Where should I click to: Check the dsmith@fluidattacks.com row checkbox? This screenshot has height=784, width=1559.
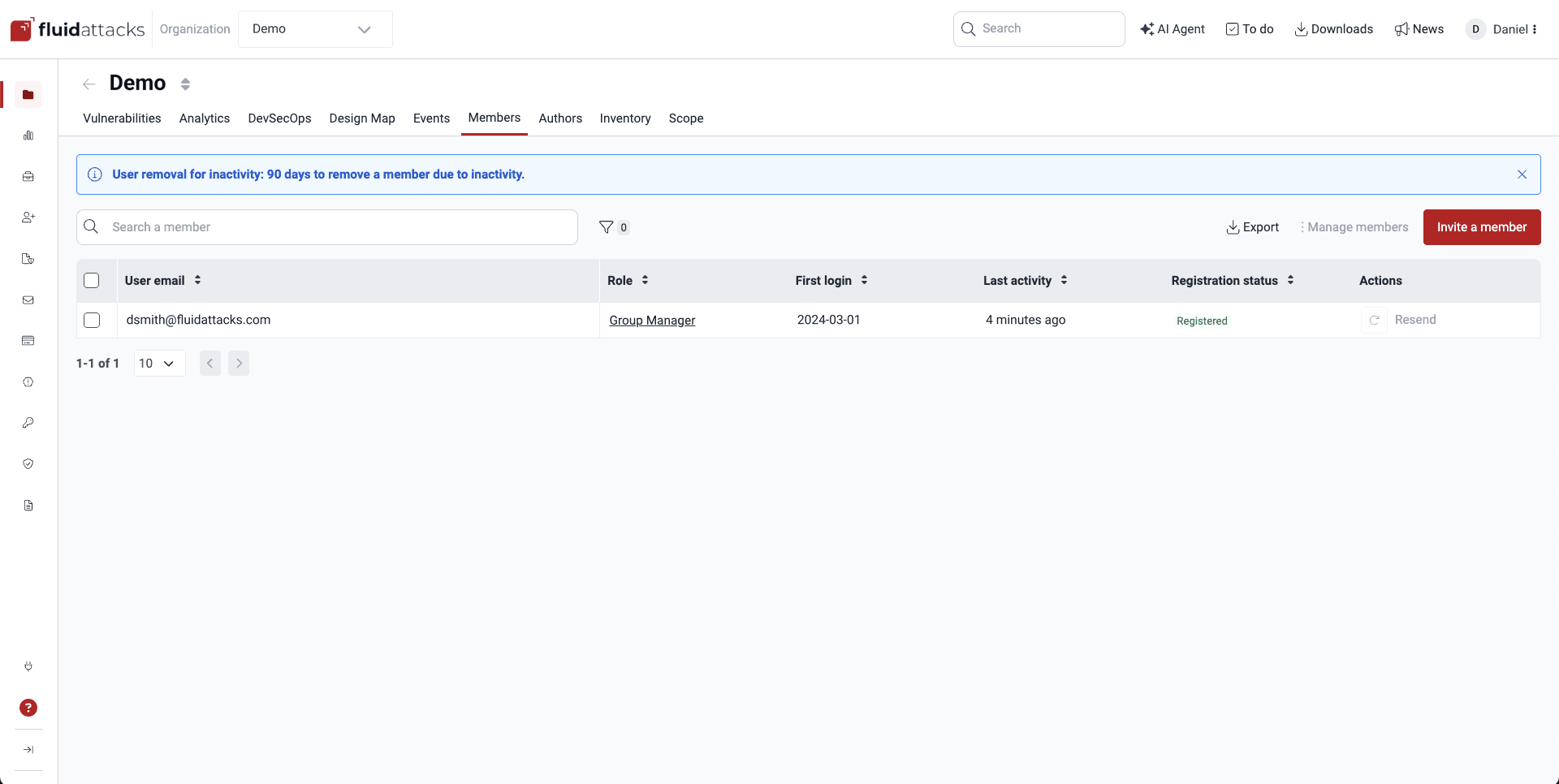(x=92, y=320)
